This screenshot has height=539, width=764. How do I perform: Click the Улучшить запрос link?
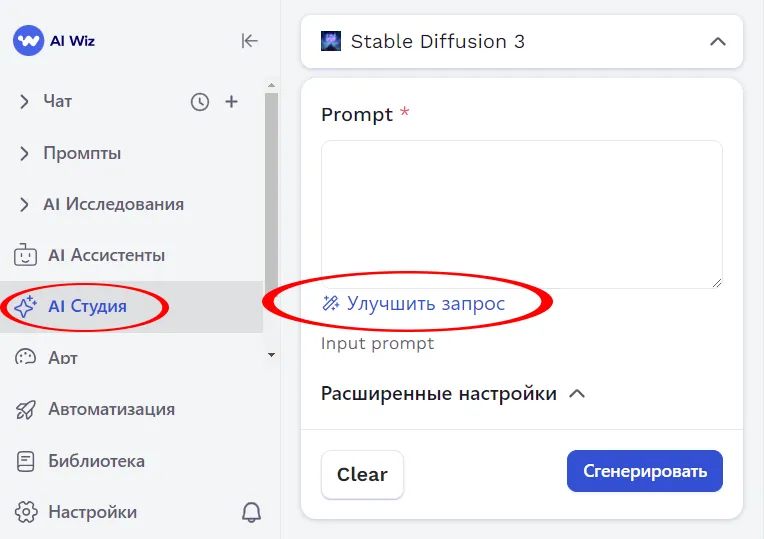(425, 304)
